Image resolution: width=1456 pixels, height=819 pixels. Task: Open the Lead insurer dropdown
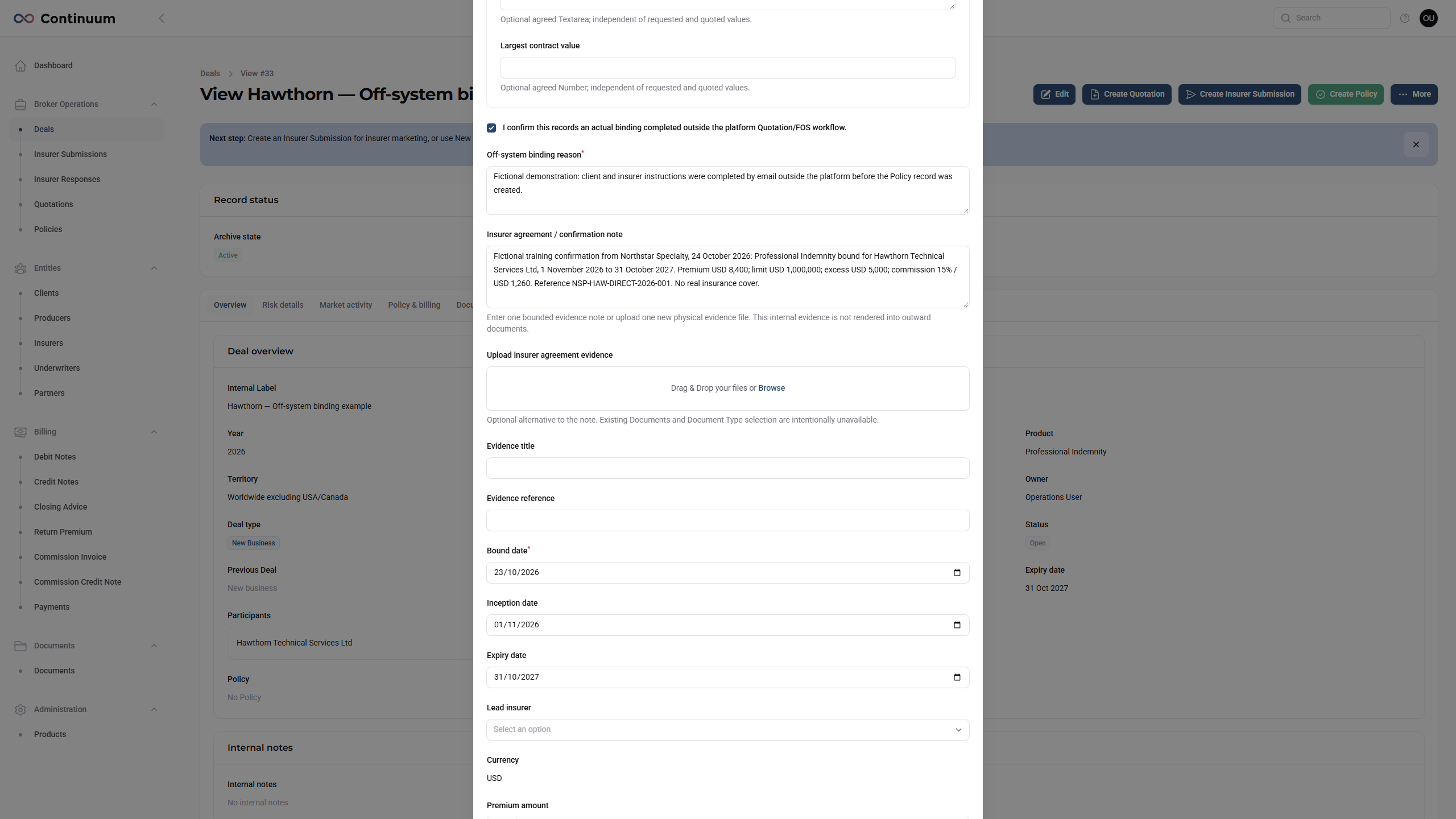[728, 730]
